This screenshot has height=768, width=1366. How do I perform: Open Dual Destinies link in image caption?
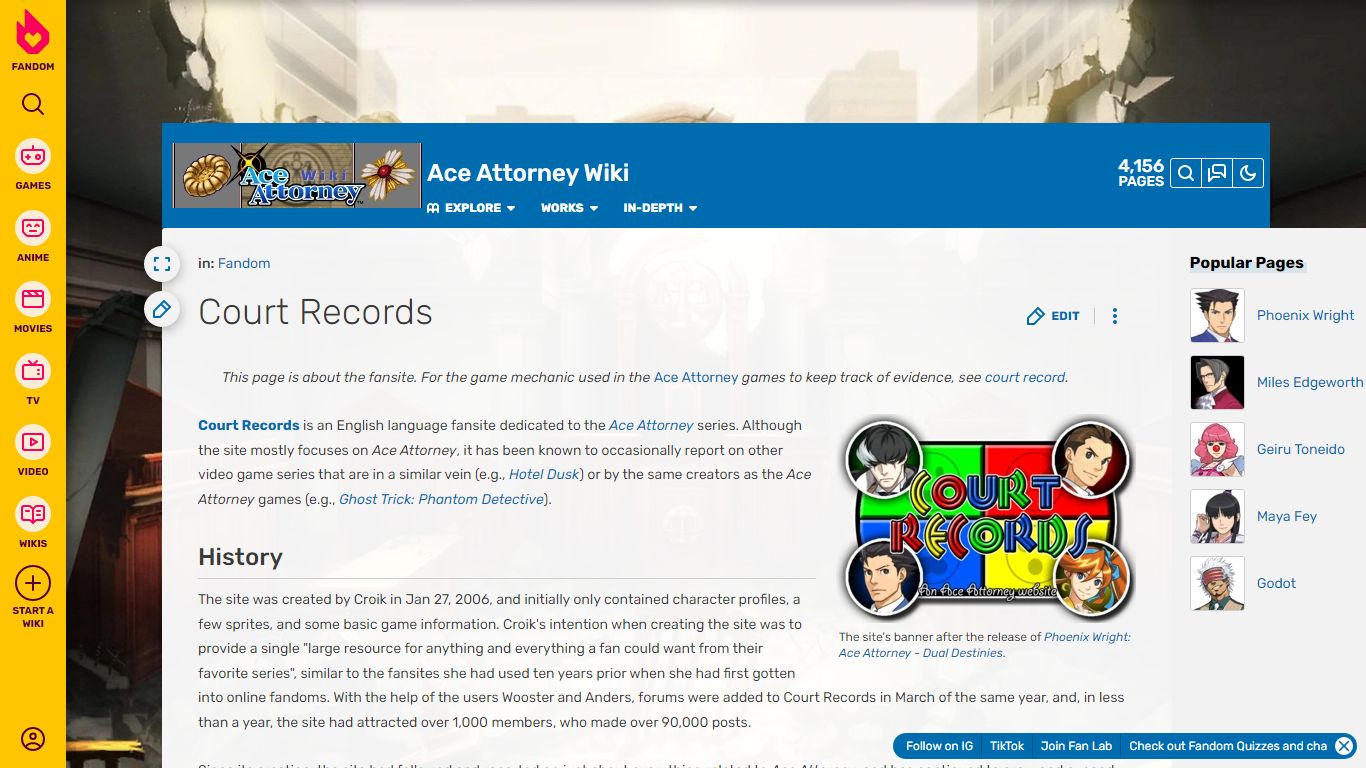click(985, 645)
